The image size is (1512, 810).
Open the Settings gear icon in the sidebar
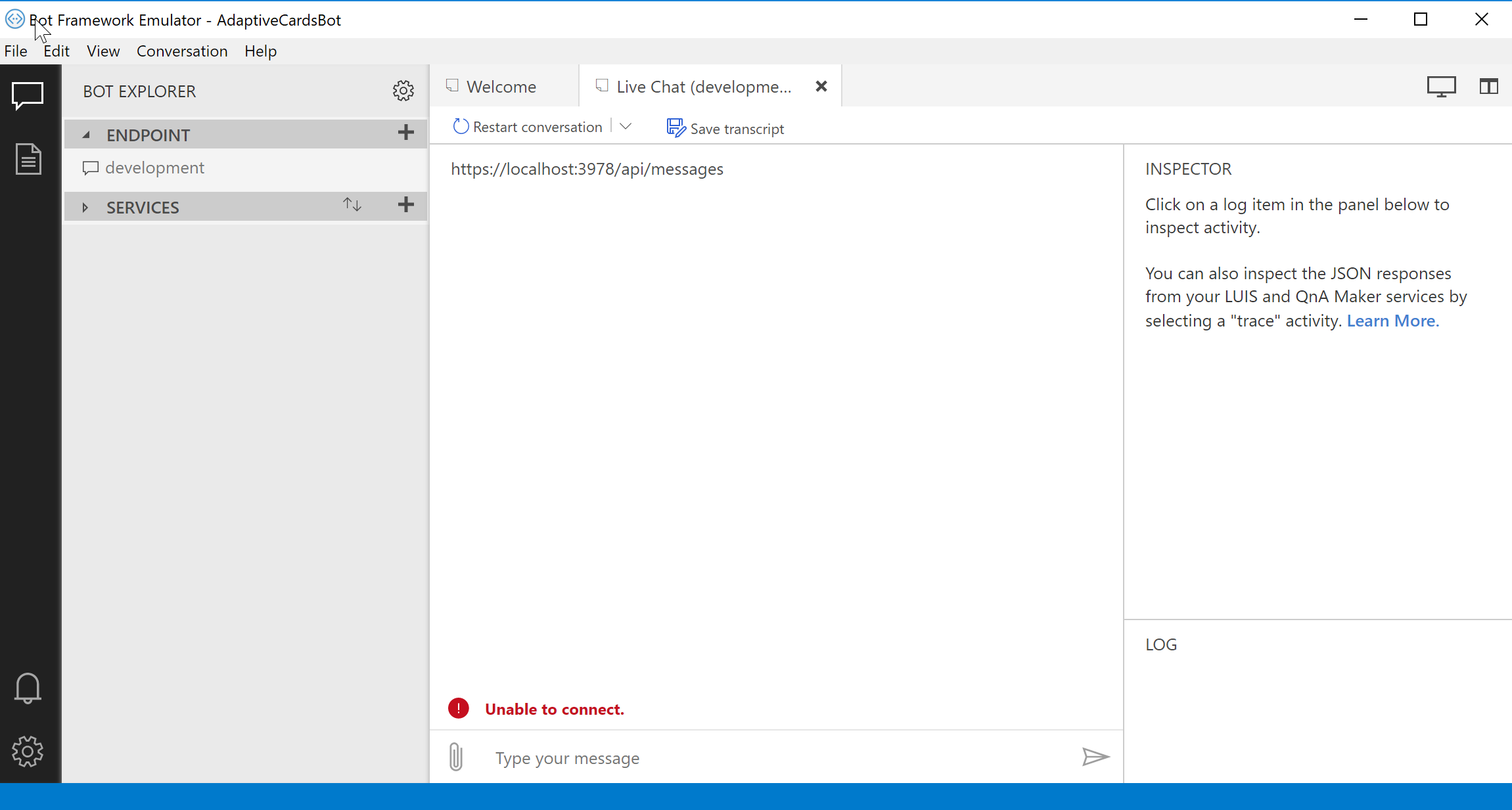28,752
